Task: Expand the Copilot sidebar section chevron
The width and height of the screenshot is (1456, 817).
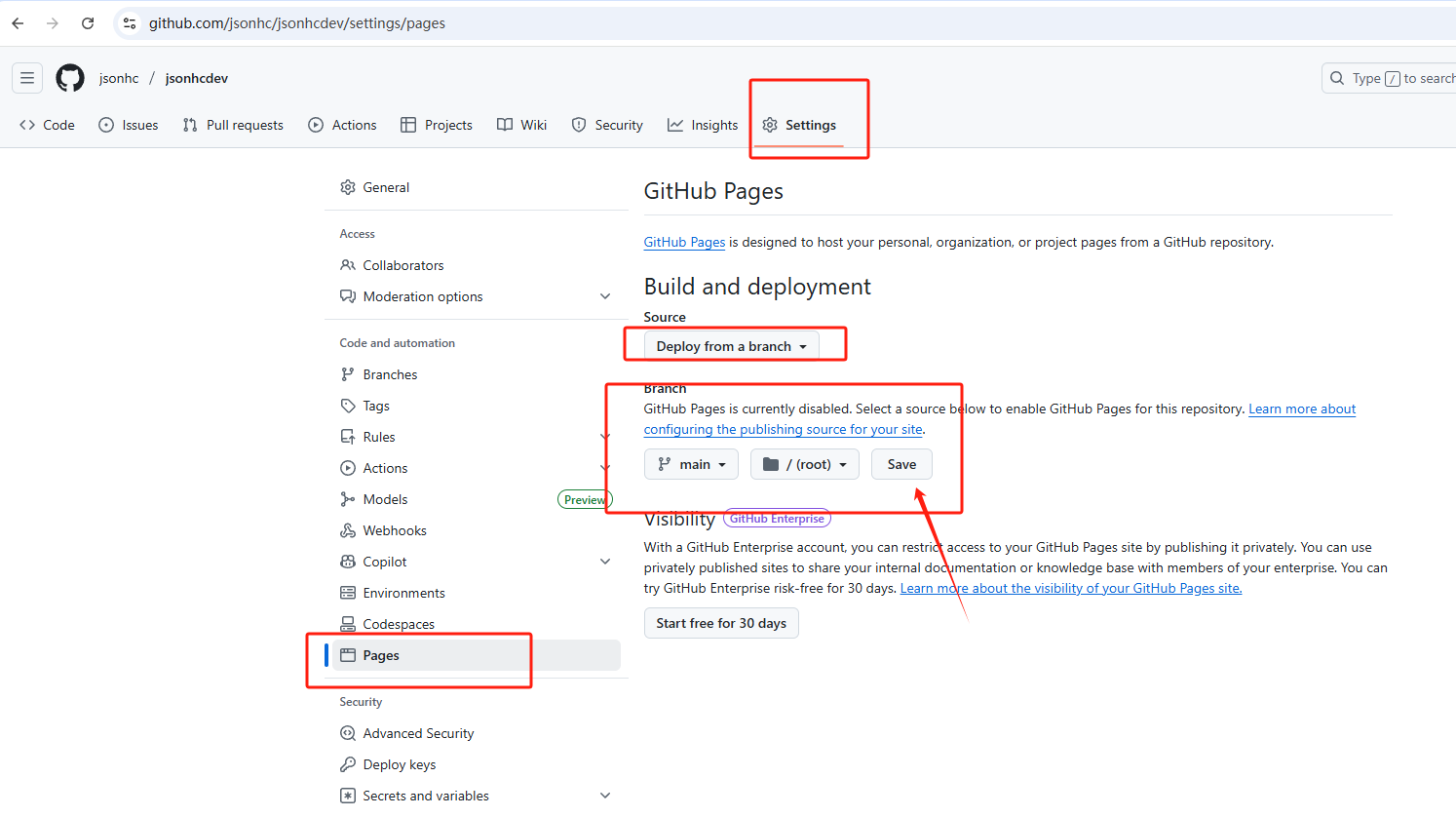Action: (605, 562)
